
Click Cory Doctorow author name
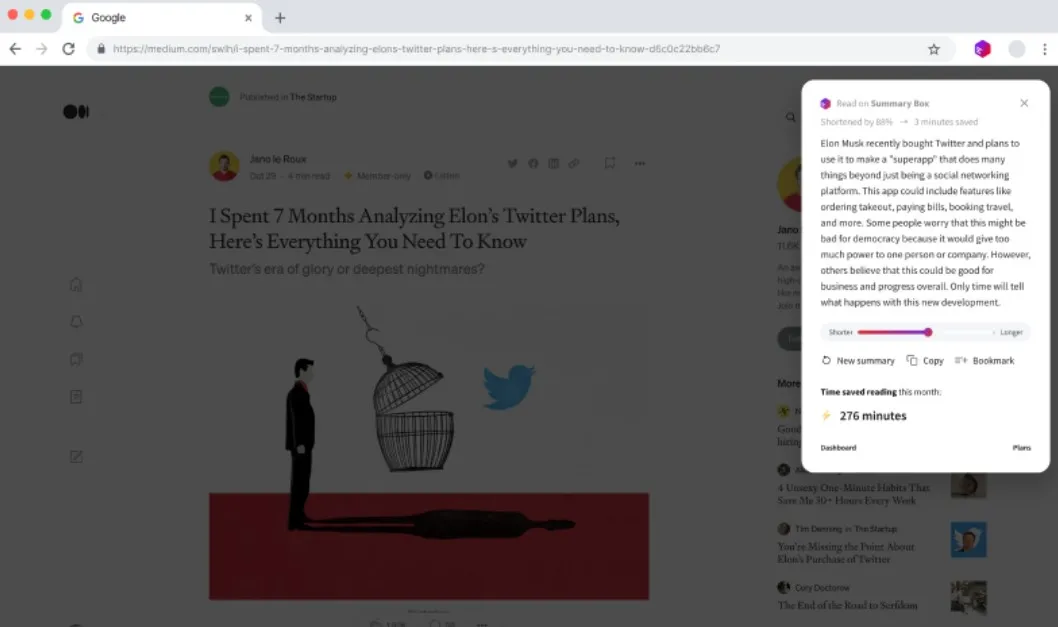click(x=822, y=588)
